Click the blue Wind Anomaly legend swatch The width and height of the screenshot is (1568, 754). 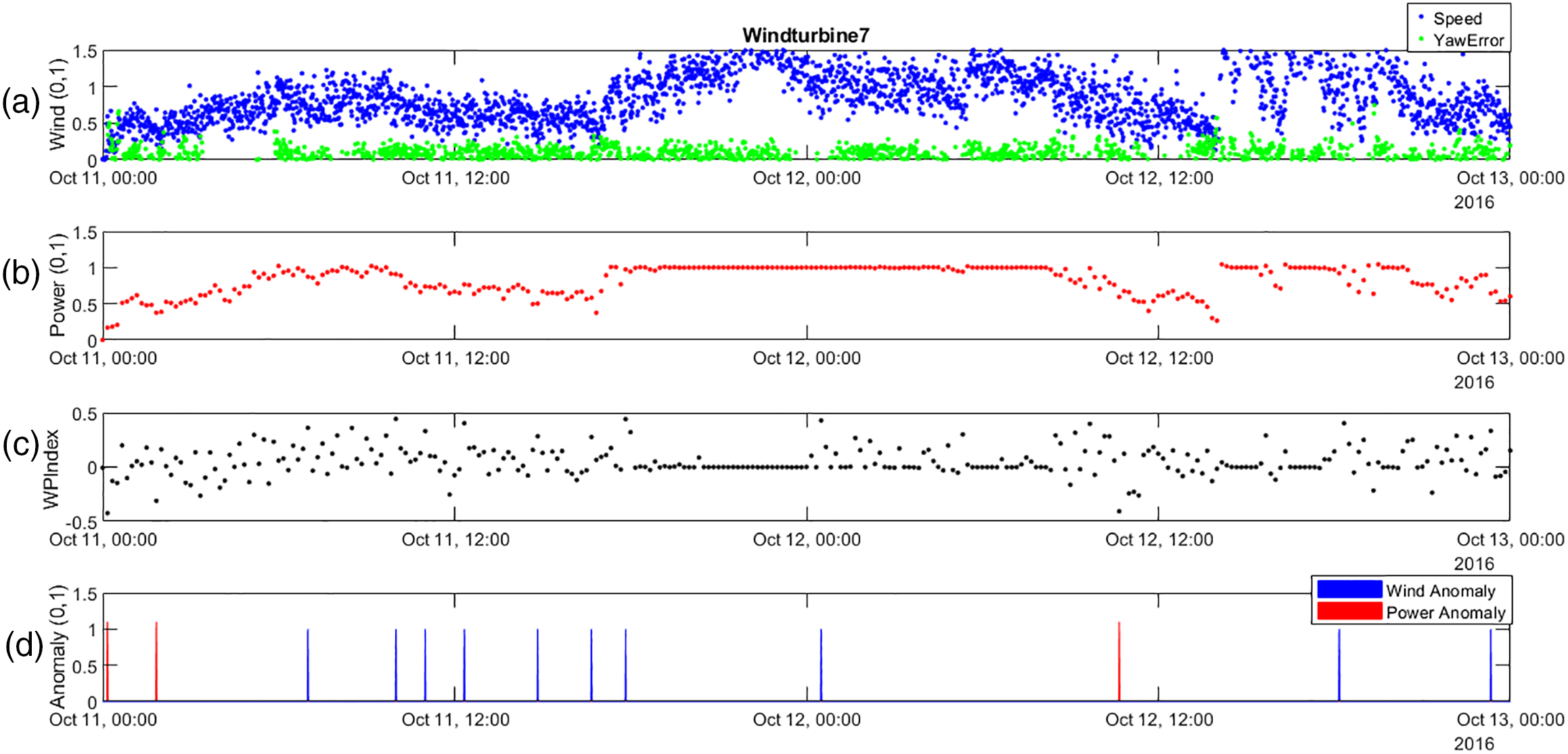click(1349, 590)
